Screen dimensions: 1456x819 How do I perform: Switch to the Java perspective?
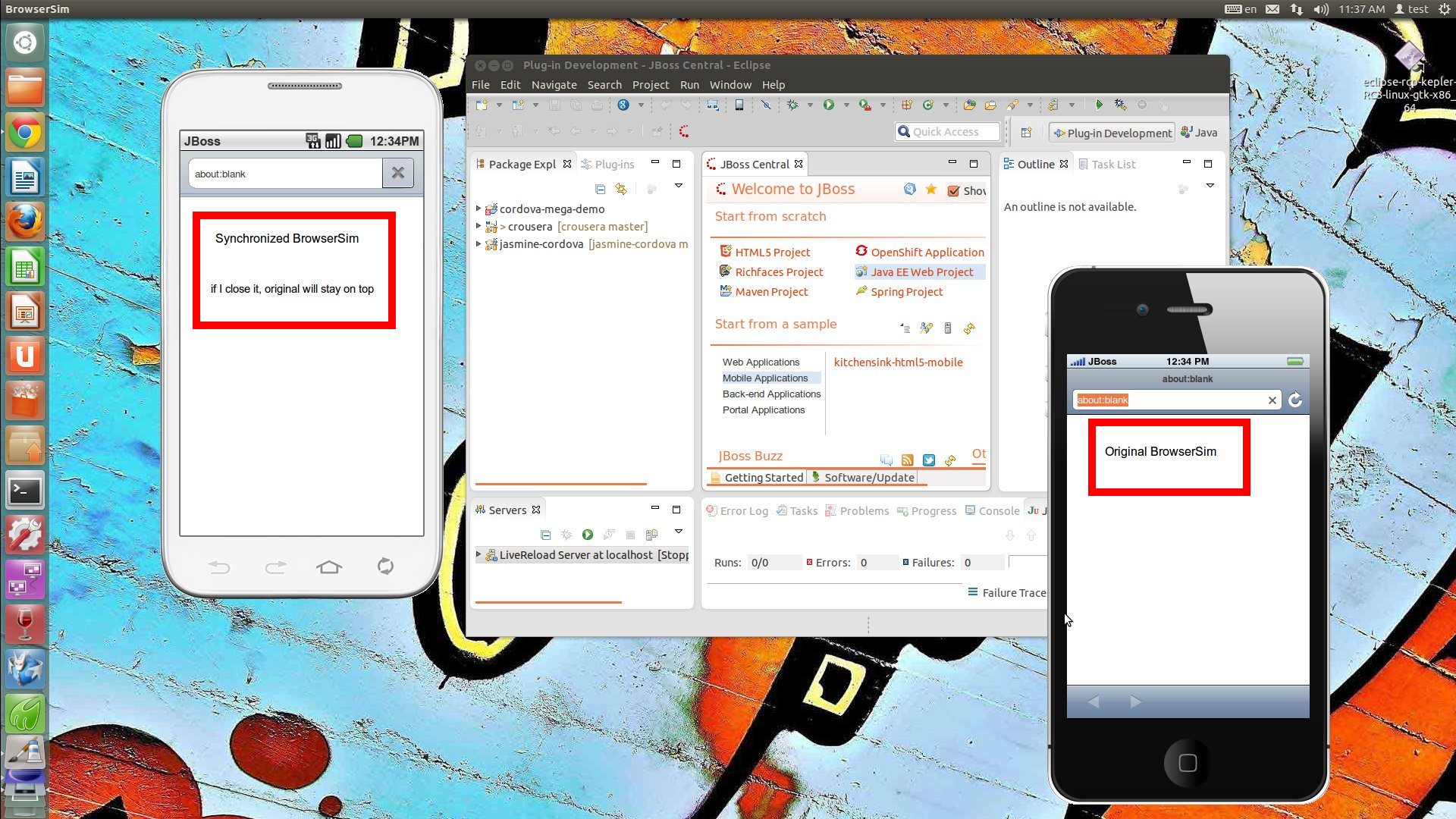(1199, 133)
